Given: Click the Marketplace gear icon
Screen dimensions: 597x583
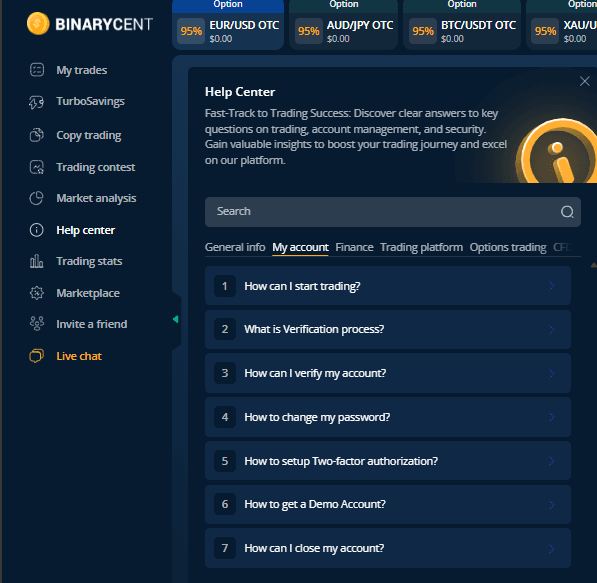Looking at the screenshot, I should pos(37,293).
